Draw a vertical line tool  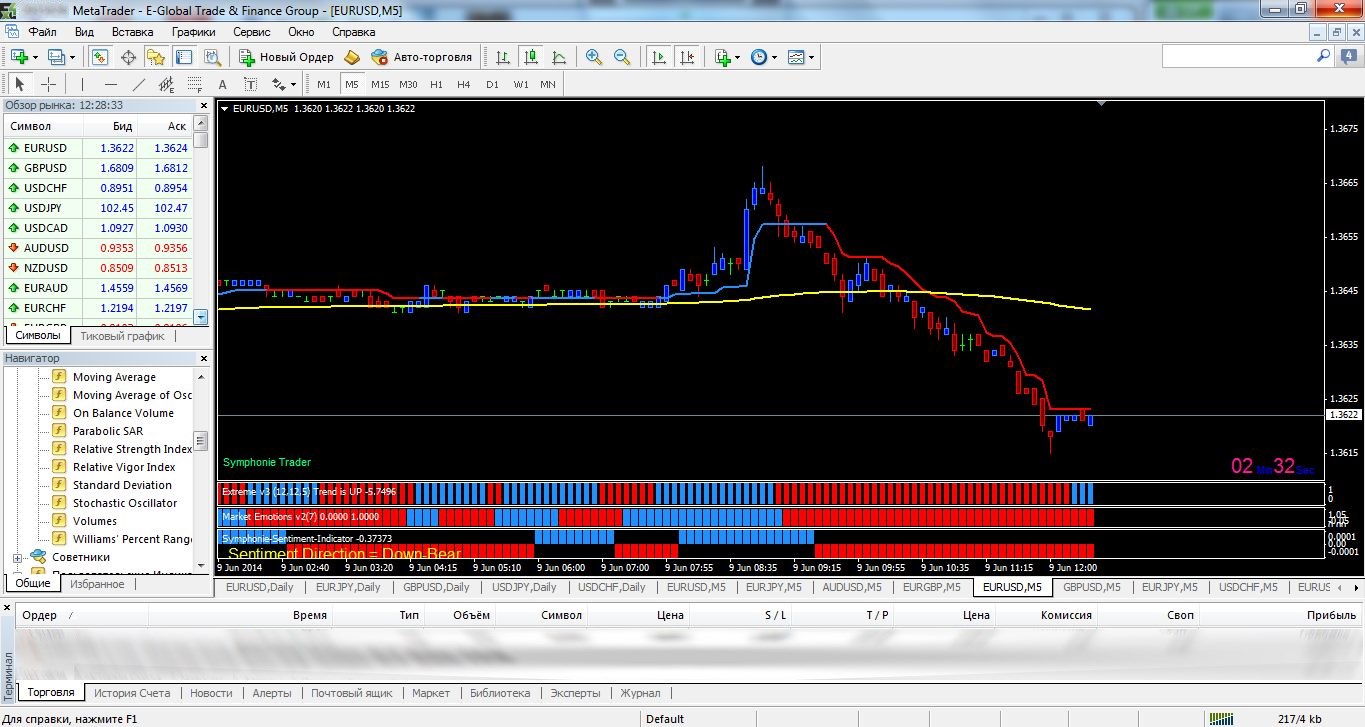(x=83, y=84)
